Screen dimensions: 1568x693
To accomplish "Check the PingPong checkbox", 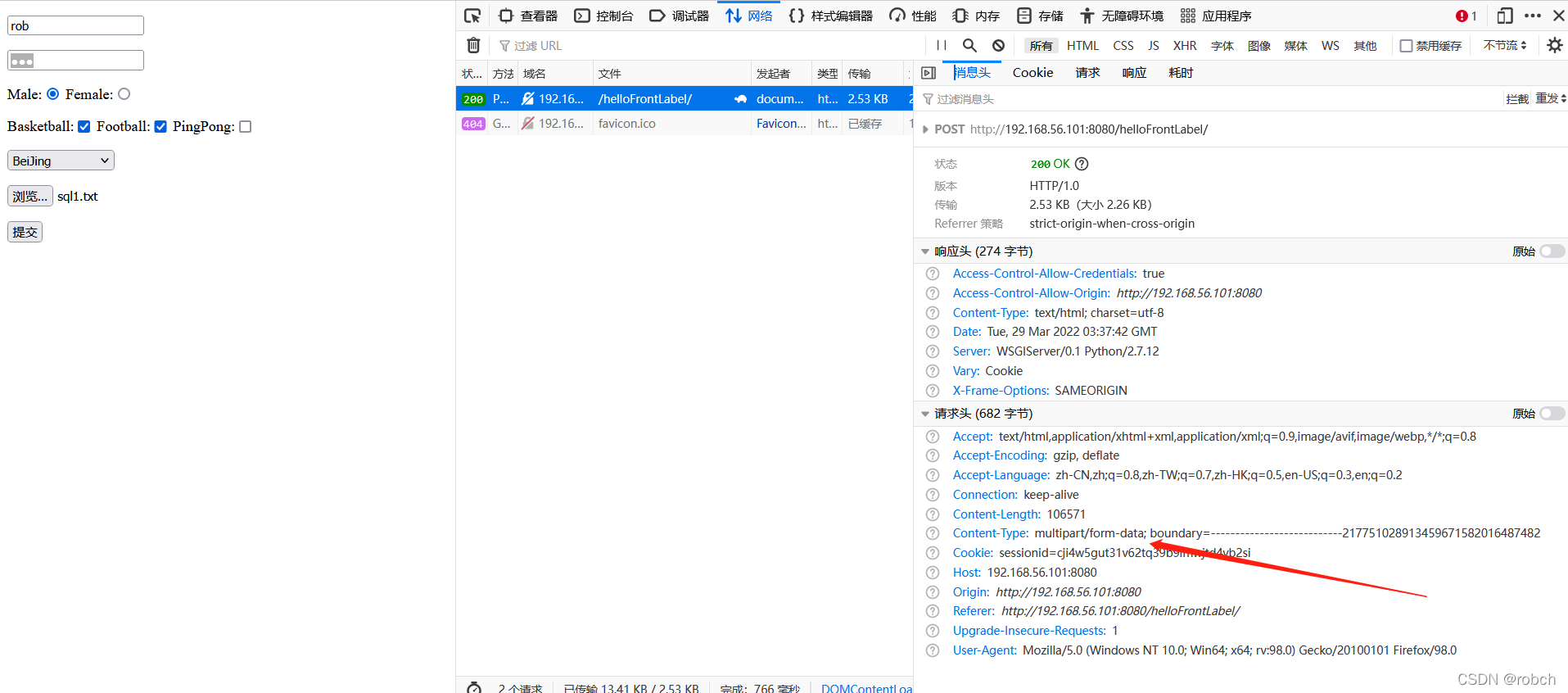I will pos(245,126).
